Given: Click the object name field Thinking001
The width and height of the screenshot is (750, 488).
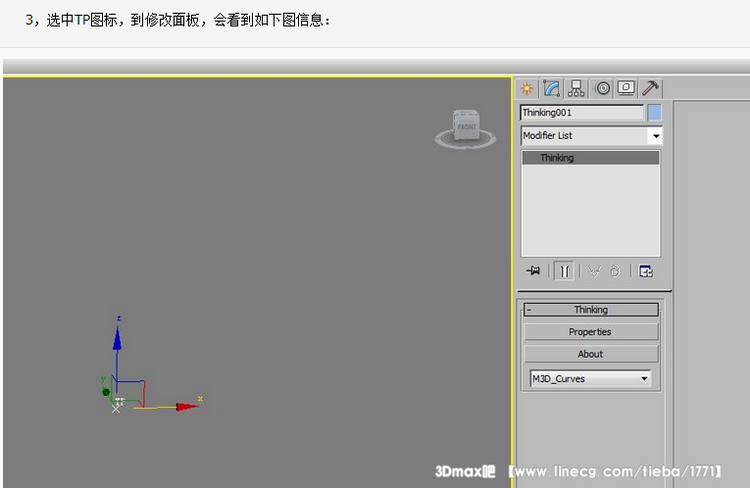Looking at the screenshot, I should pos(582,113).
